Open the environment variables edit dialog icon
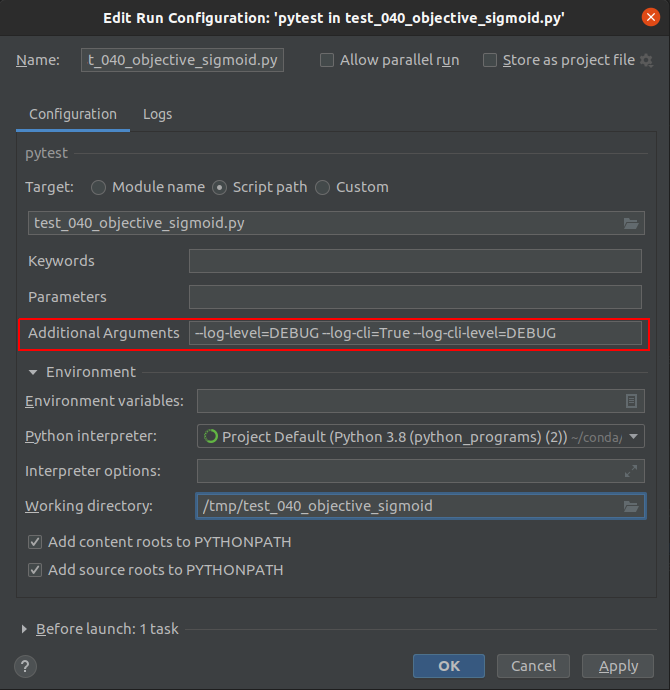Viewport: 670px width, 690px height. (631, 401)
